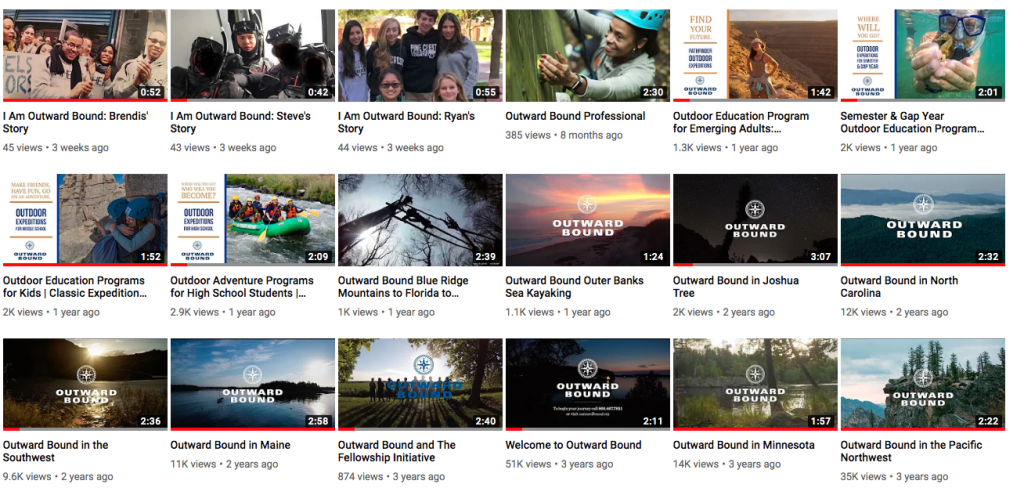
Task: Open 'Outdoor Adventure Programs for High School' title
Action: tap(242, 287)
